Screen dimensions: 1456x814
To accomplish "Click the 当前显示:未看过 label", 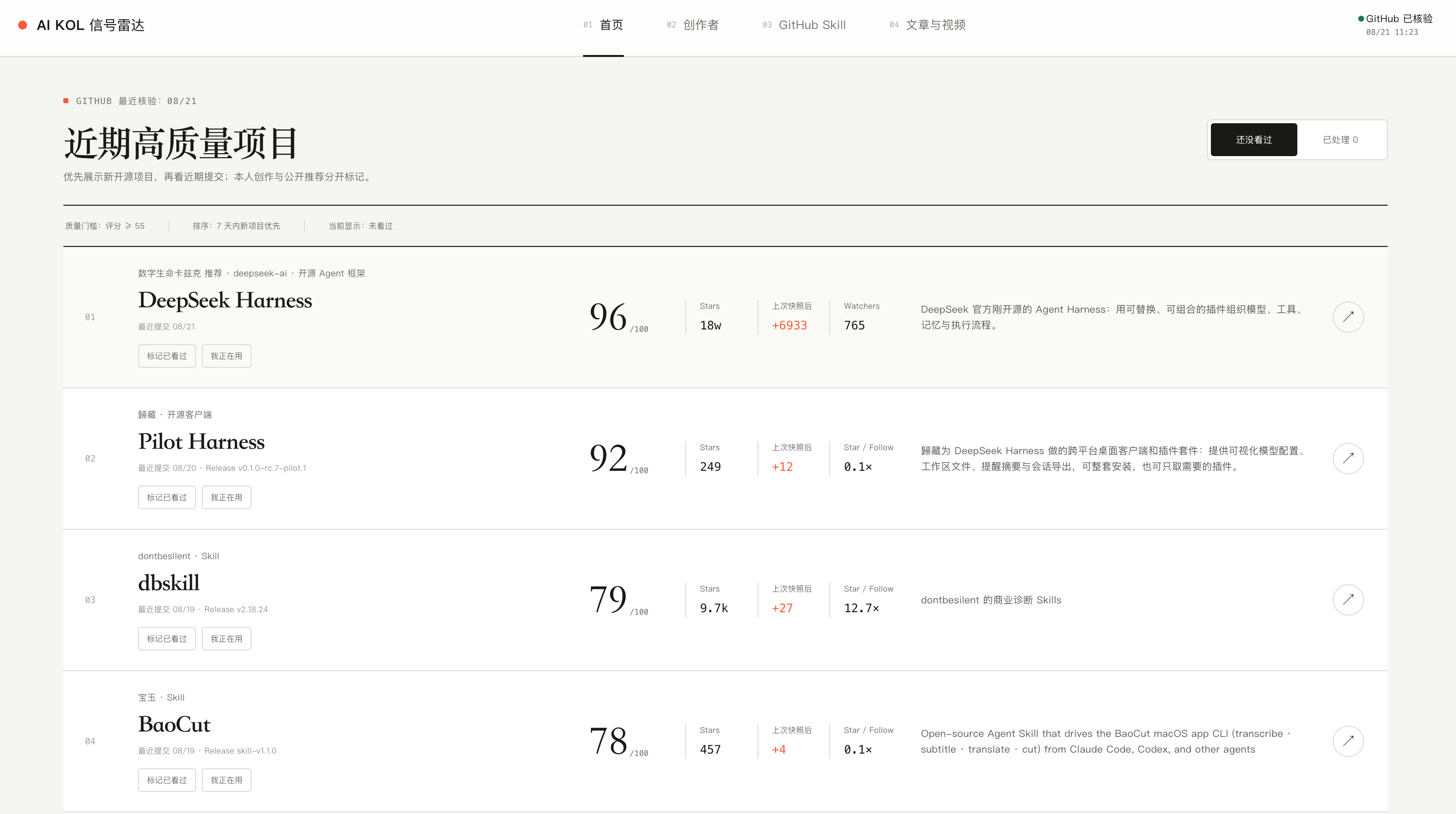I will click(x=361, y=226).
